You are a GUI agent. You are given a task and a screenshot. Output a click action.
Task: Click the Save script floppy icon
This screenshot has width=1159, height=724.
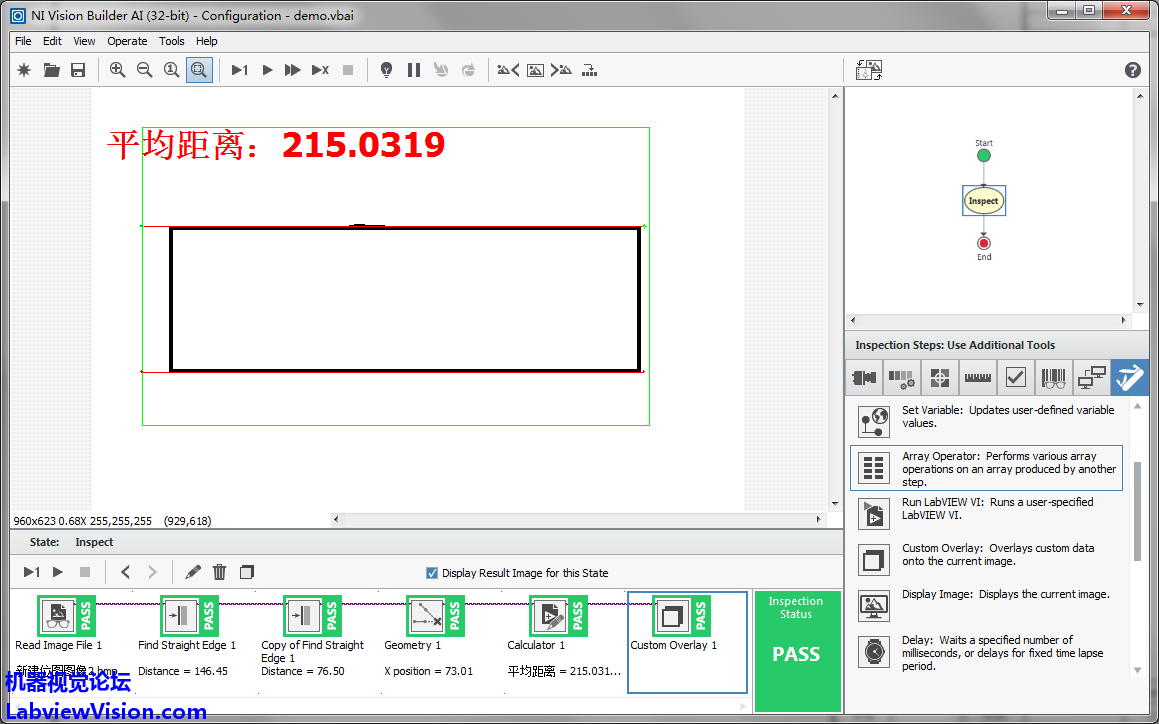click(x=78, y=70)
